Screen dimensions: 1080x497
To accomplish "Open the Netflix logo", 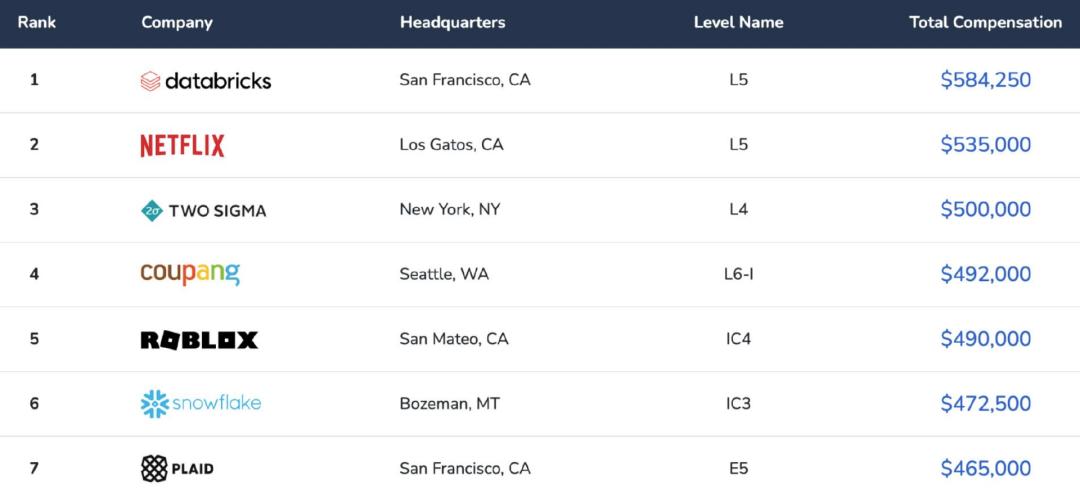I will [x=183, y=146].
